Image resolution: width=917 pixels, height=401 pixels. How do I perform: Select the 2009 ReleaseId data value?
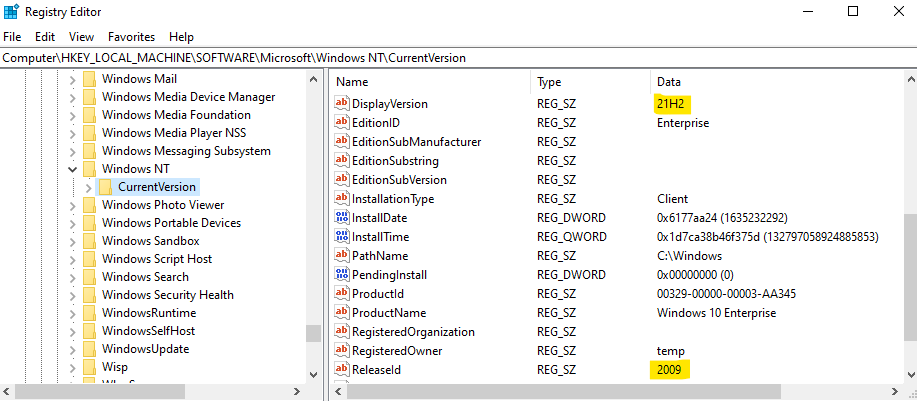point(669,369)
